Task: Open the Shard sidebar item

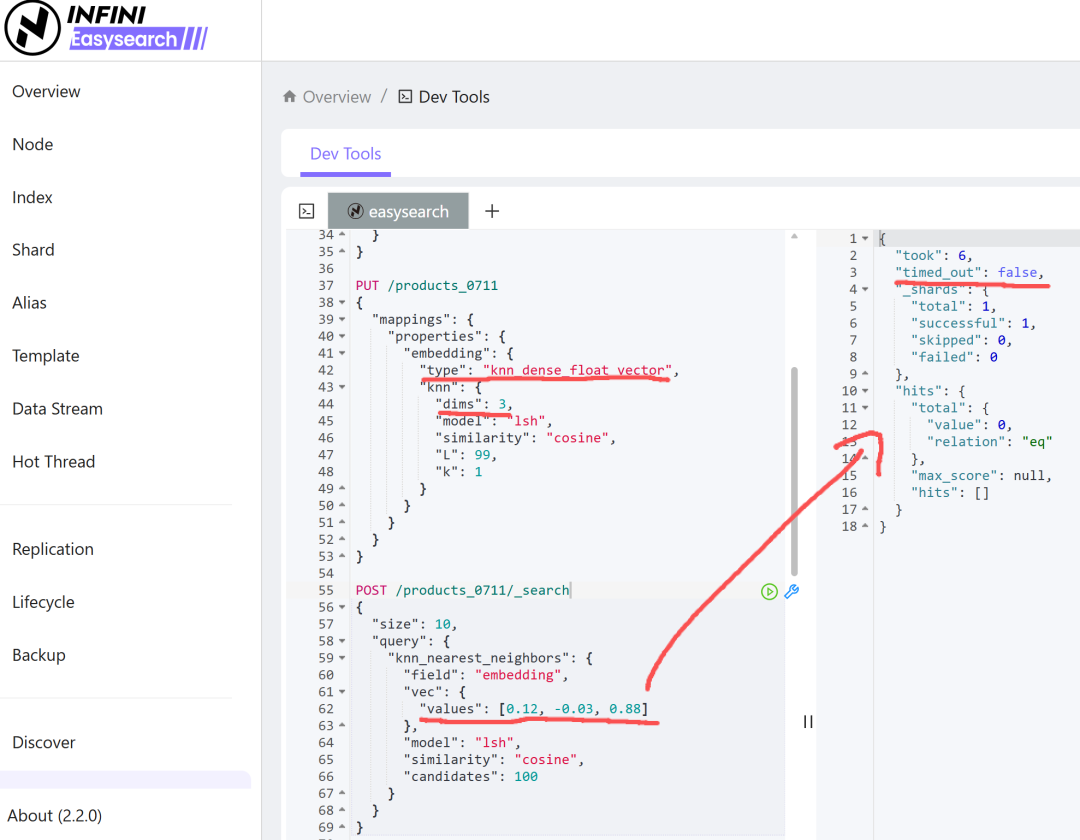Action: 33,250
